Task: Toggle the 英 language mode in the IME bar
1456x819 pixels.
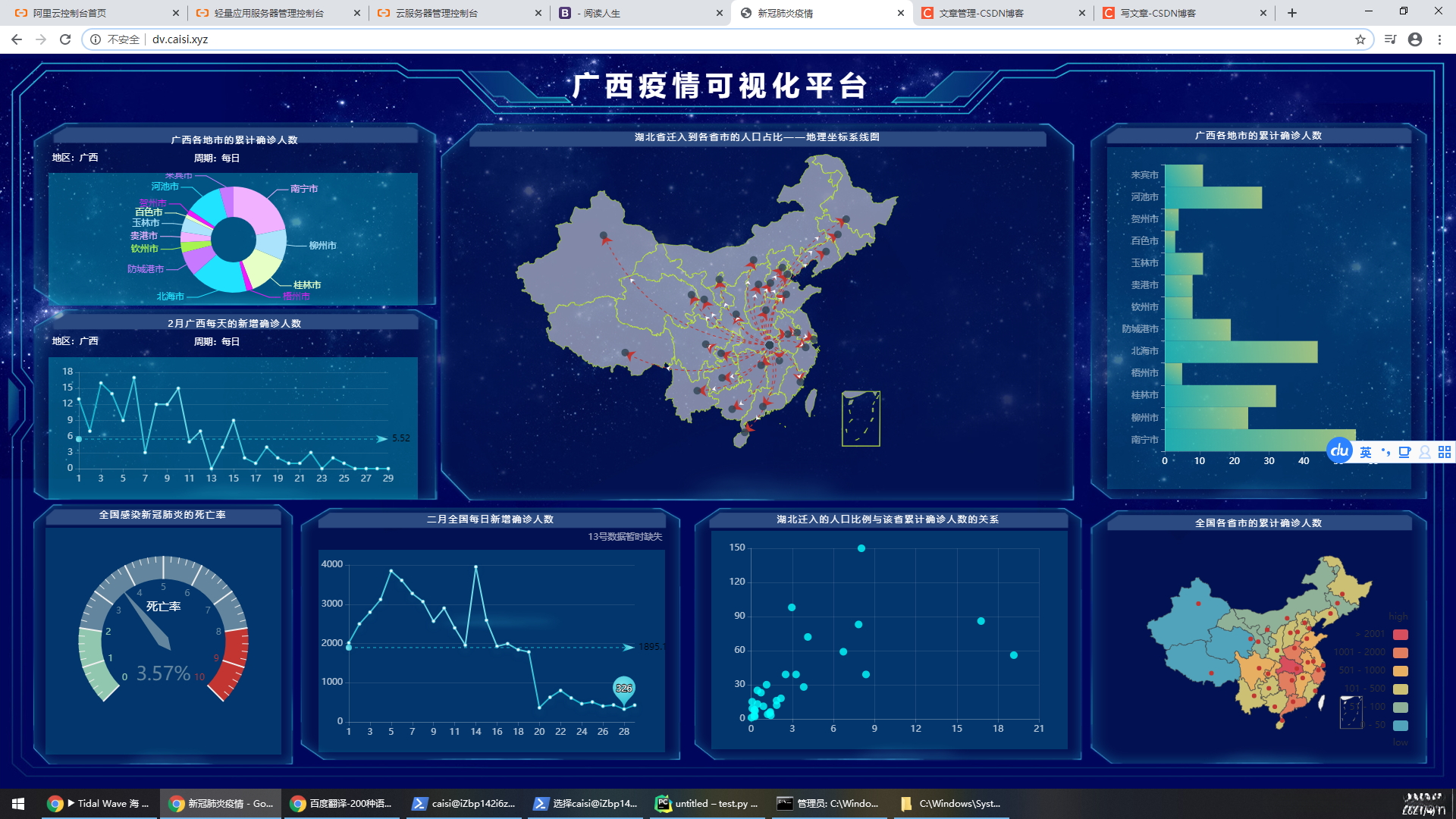Action: coord(1365,453)
